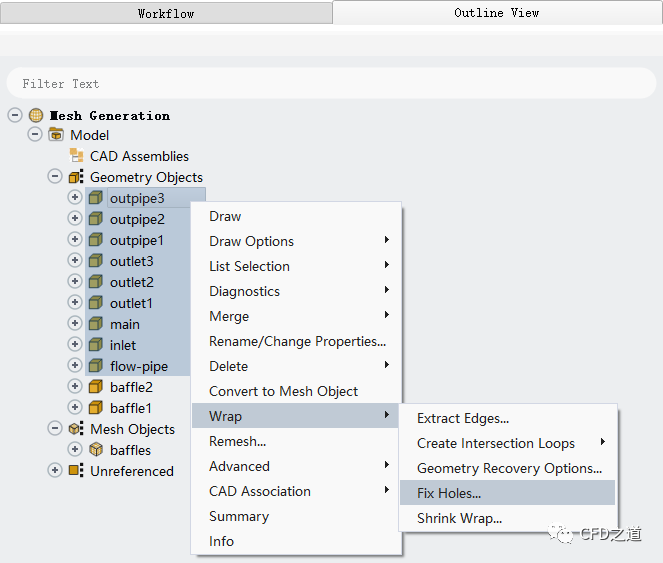
Task: Click the Mesh Generation root globe icon
Action: pos(36,115)
